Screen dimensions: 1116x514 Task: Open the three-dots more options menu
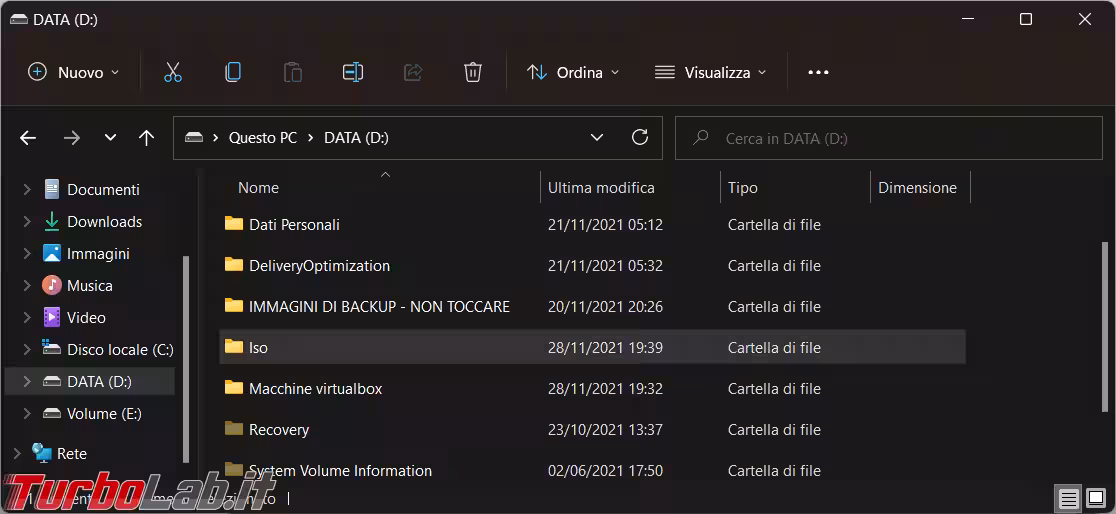[x=818, y=72]
